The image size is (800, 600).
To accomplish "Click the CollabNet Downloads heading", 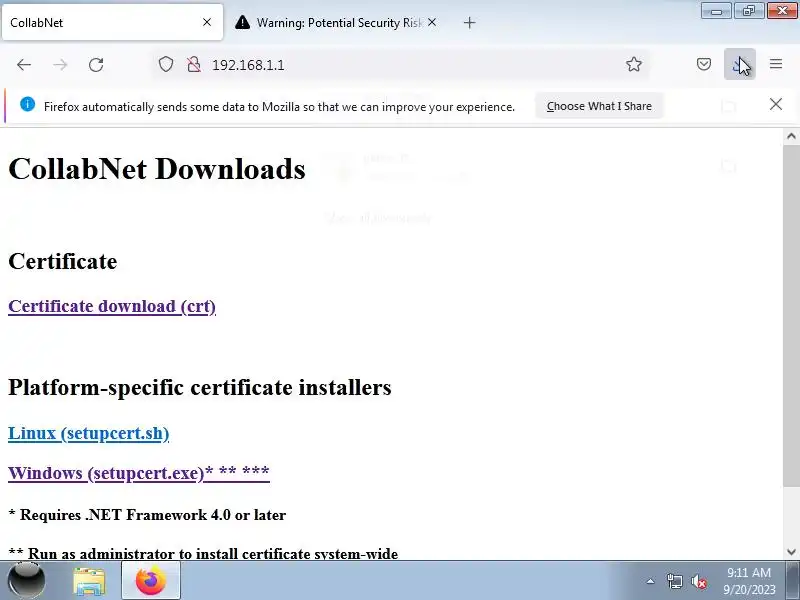I will click(157, 169).
